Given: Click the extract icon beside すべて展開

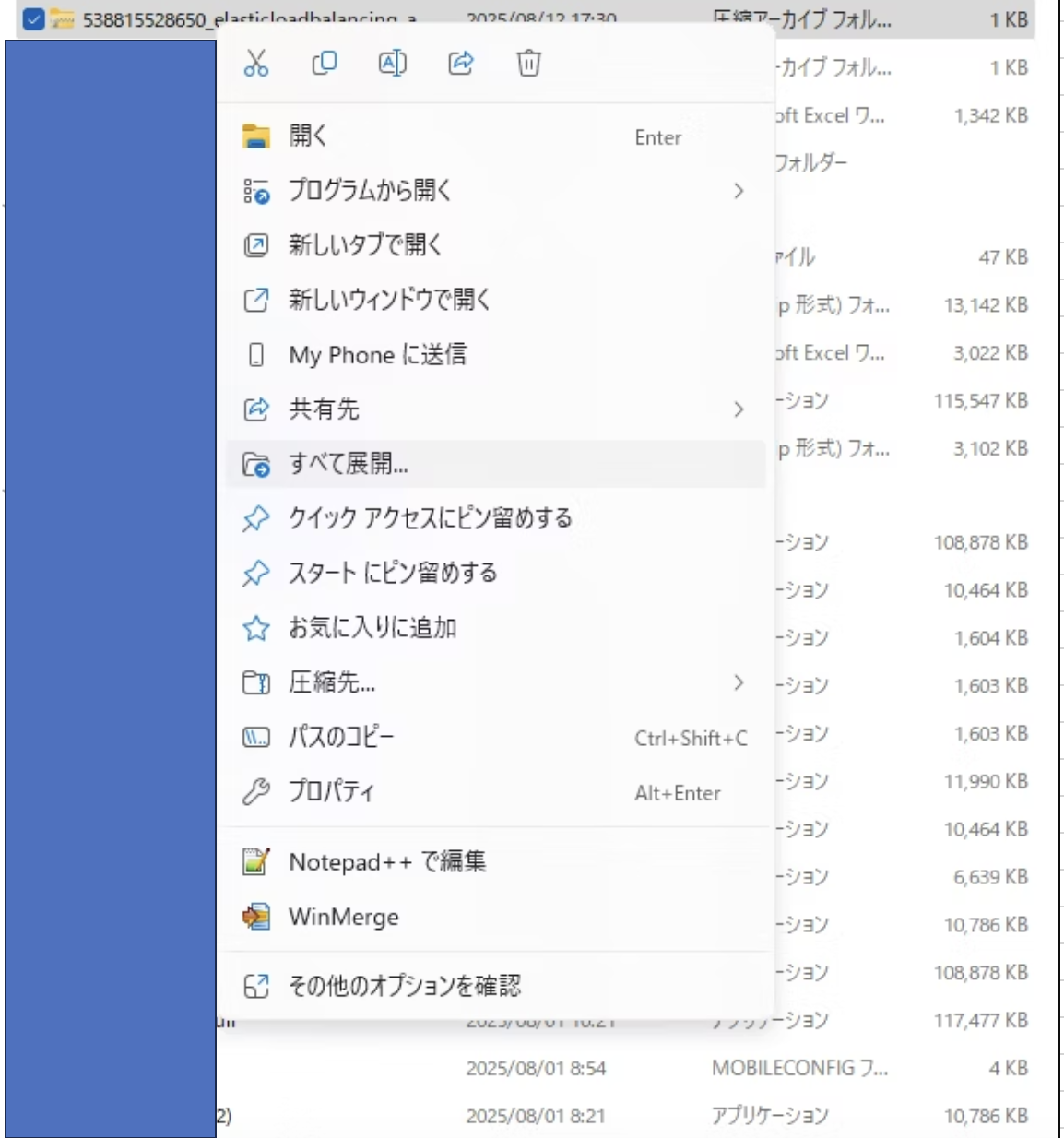Looking at the screenshot, I should pos(256,464).
